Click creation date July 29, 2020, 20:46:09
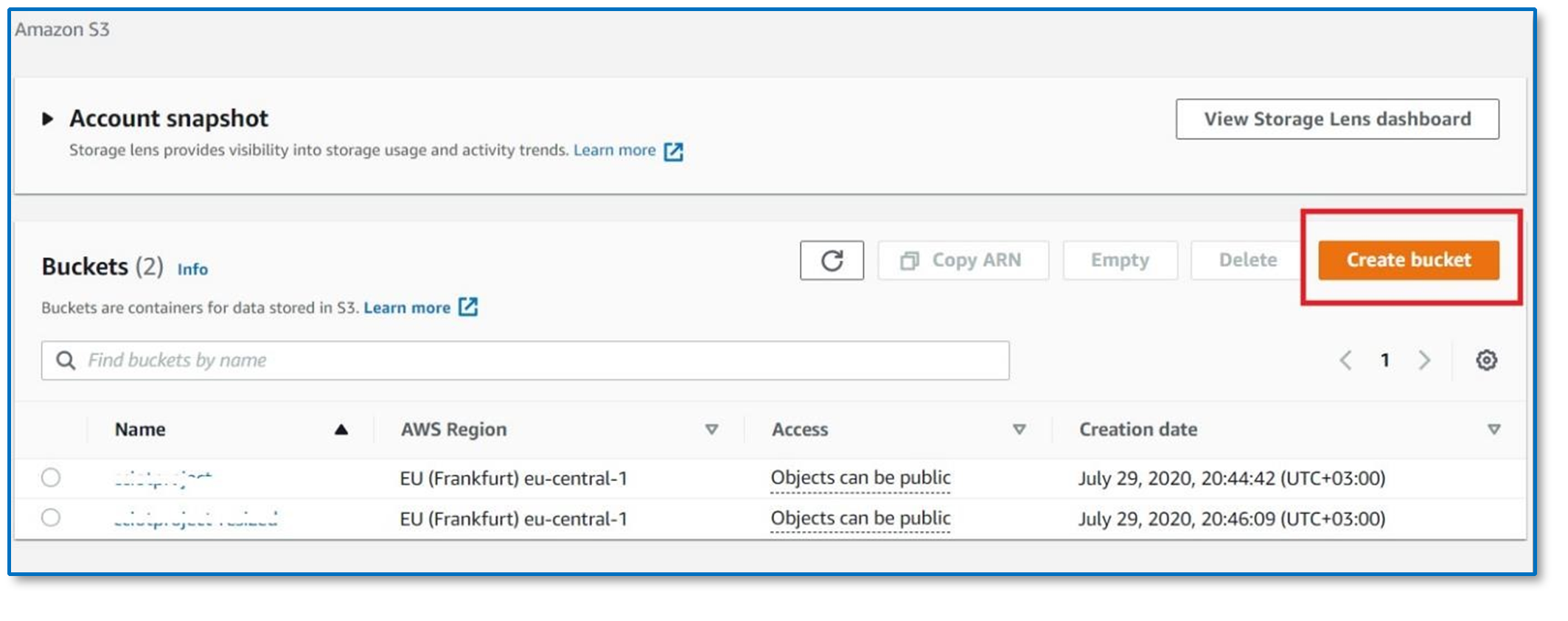The height and width of the screenshot is (621, 1568). (x=1232, y=519)
